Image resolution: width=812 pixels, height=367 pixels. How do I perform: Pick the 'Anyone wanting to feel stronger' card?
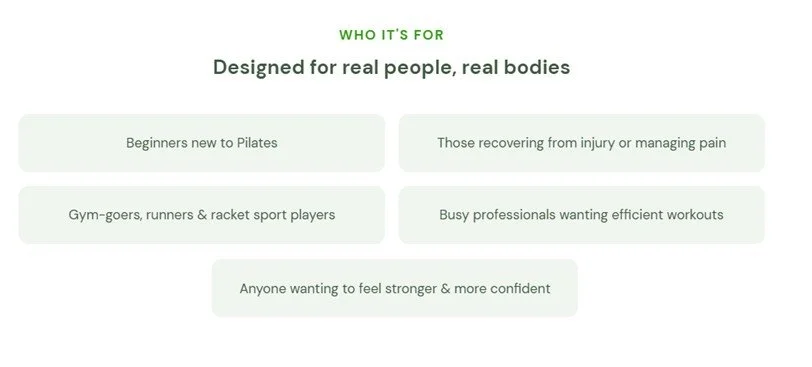pos(395,288)
